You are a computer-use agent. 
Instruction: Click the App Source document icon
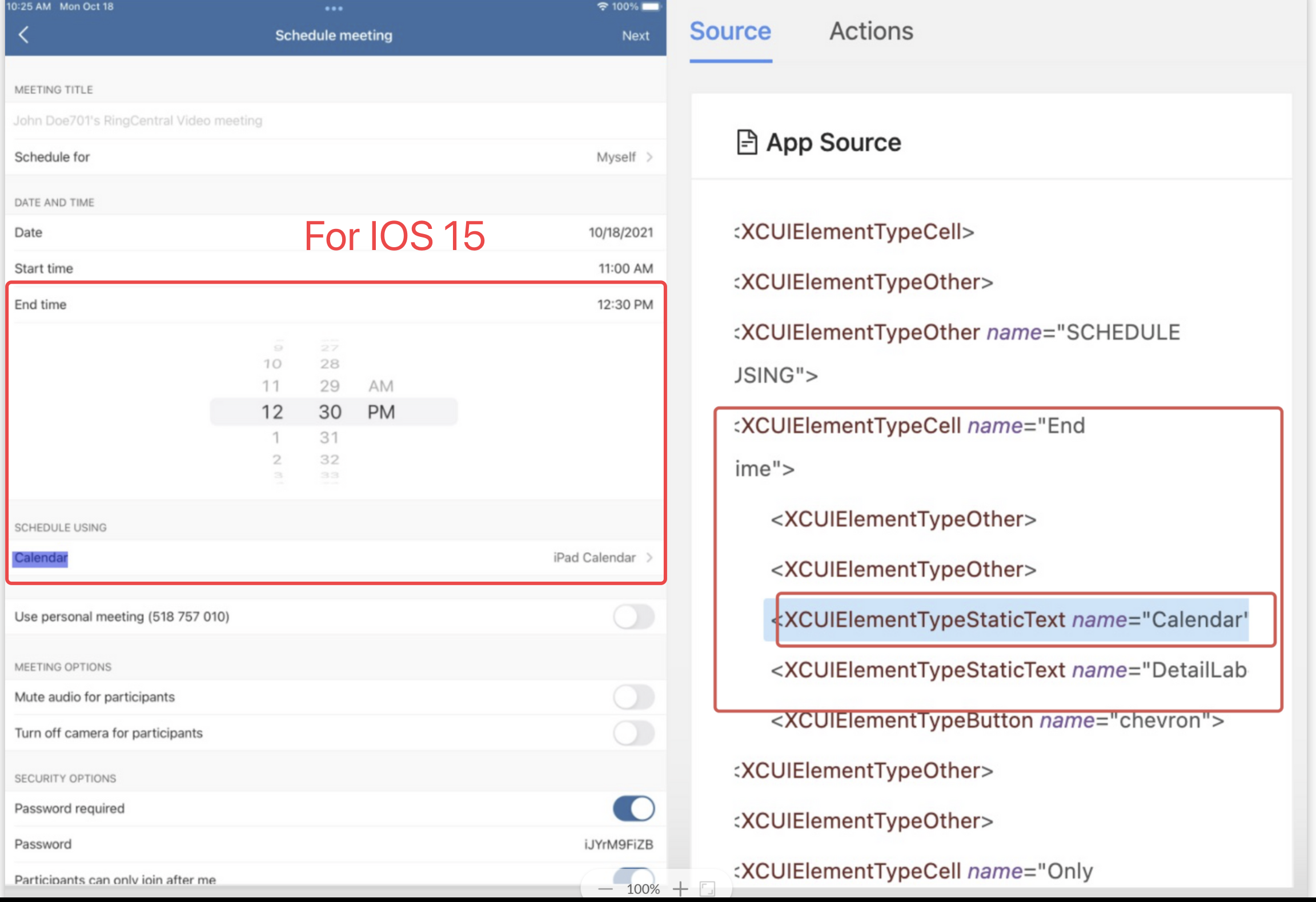click(x=747, y=142)
